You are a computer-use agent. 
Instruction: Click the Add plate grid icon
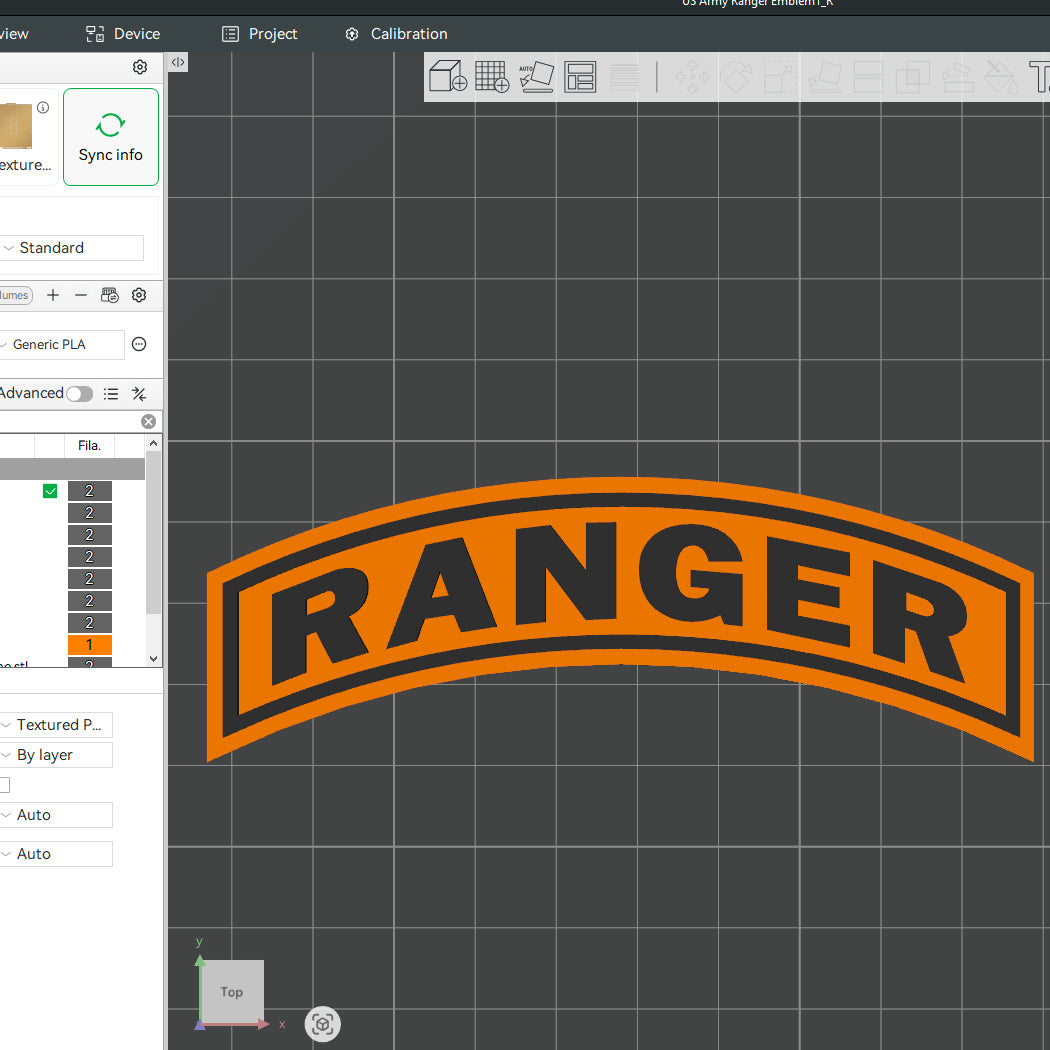click(492, 77)
